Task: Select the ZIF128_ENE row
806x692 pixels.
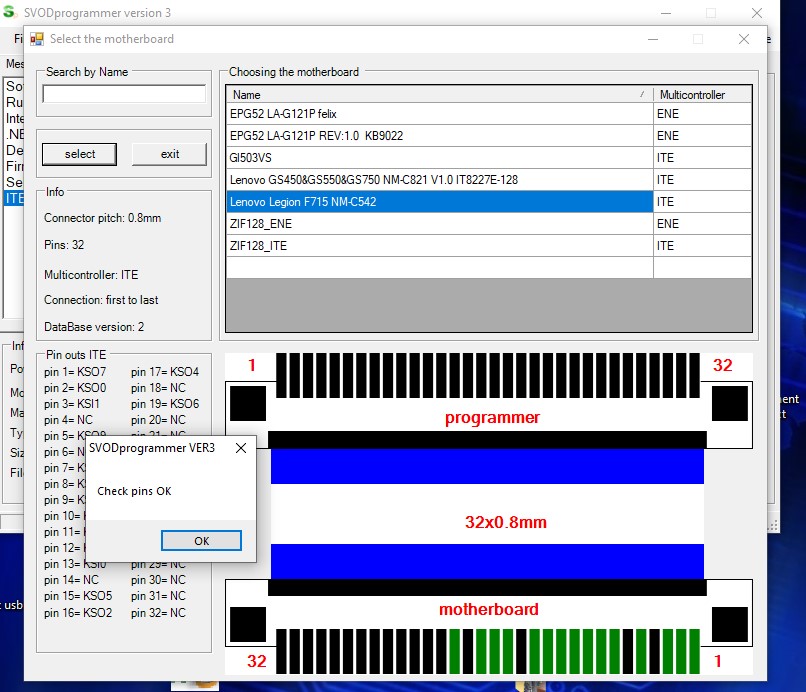Action: click(x=439, y=224)
